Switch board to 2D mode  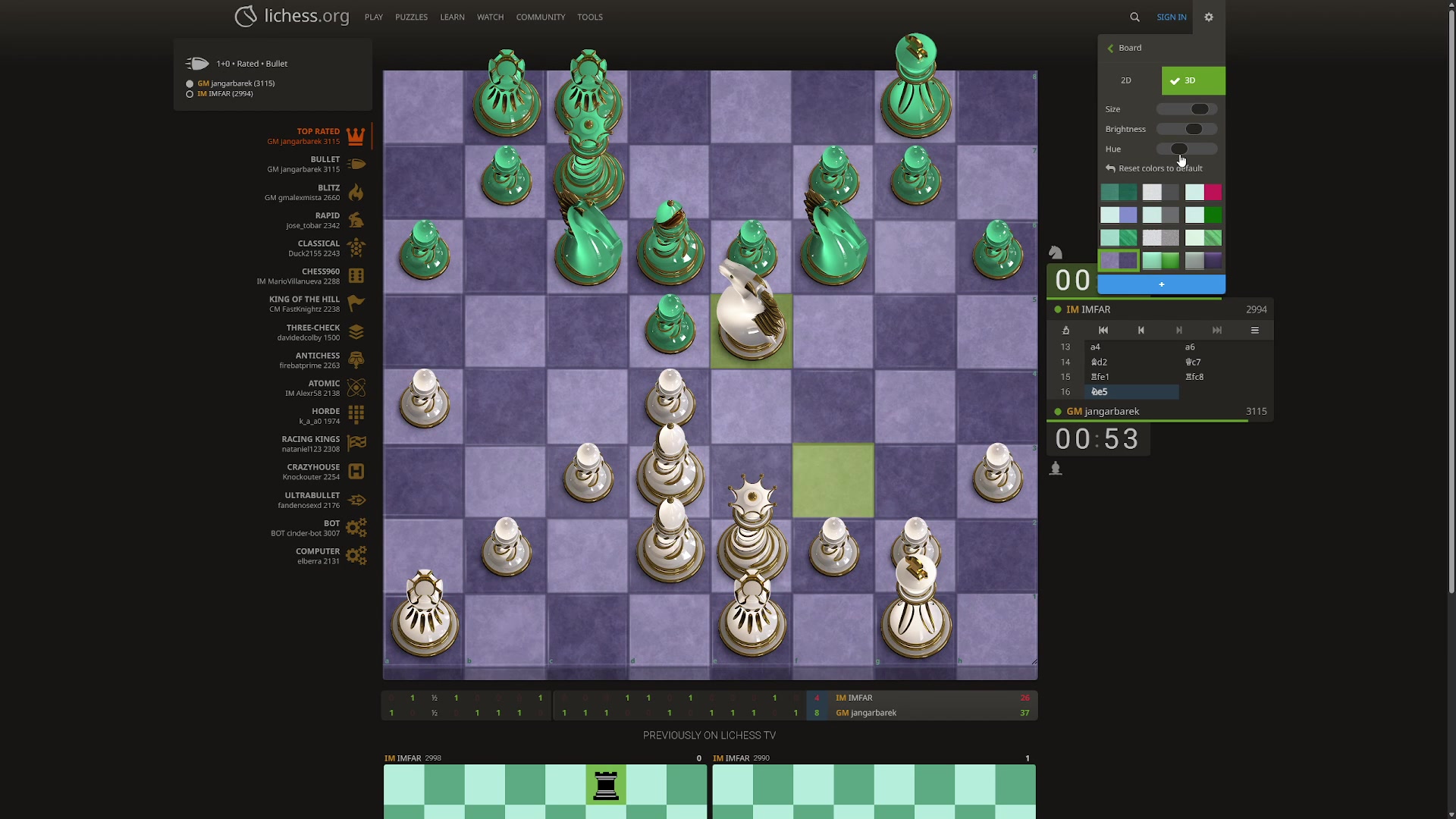(x=1126, y=80)
